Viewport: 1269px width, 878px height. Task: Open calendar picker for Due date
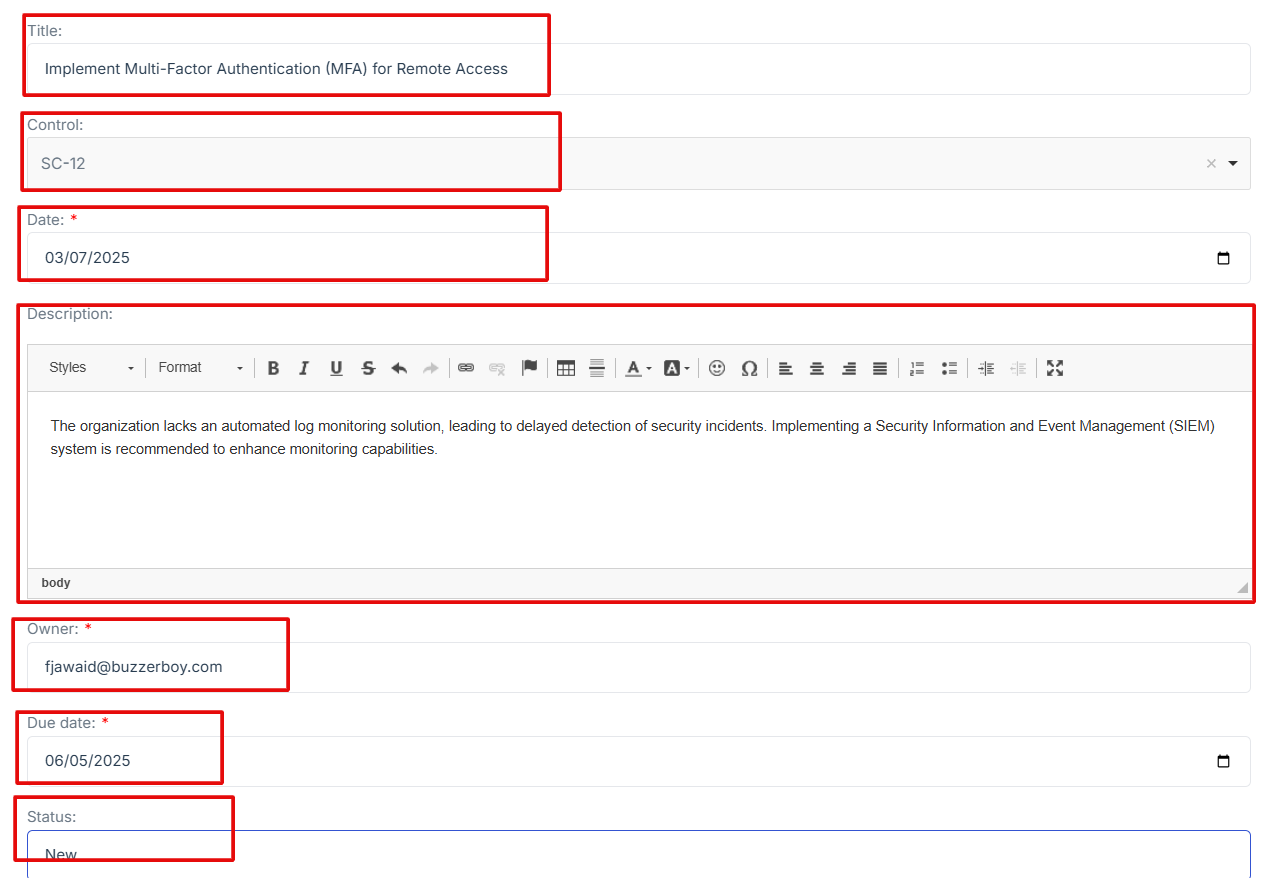point(1223,761)
